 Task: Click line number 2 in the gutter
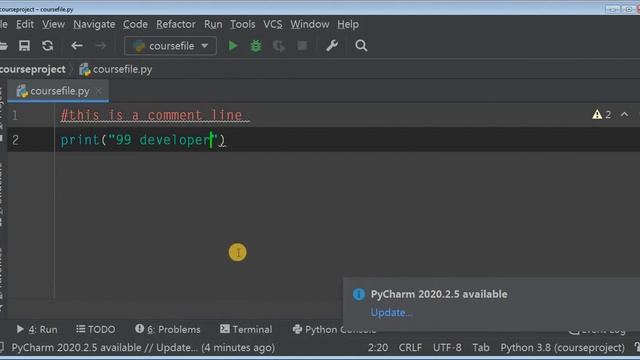(x=15, y=140)
